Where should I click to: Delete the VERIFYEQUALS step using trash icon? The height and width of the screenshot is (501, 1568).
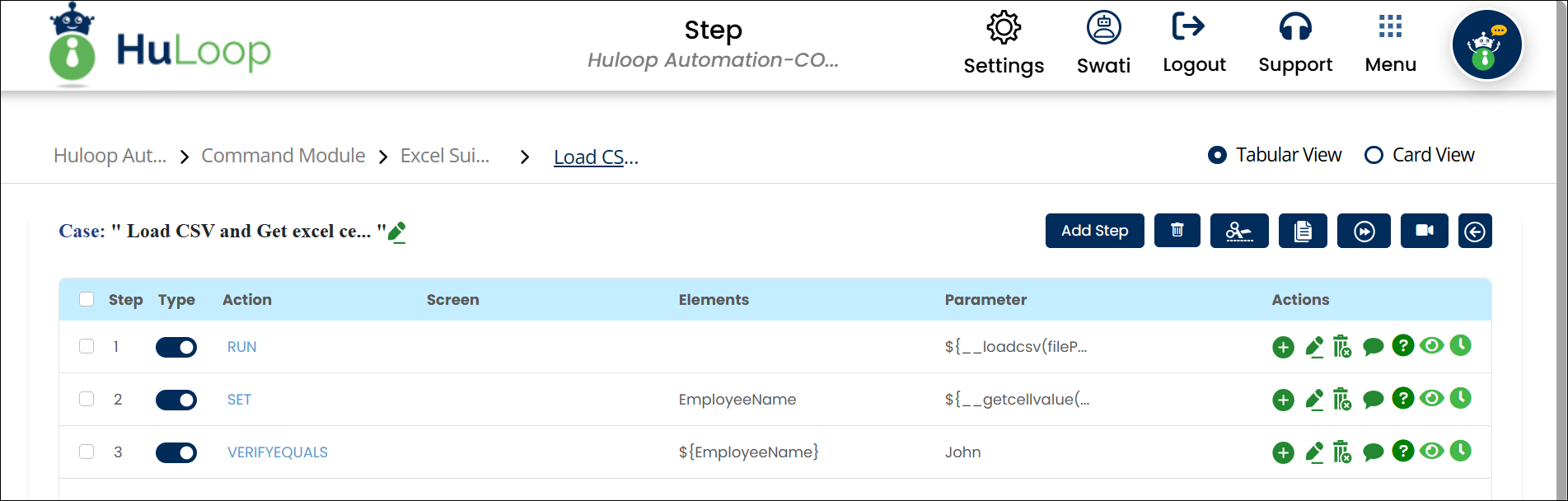point(1341,452)
